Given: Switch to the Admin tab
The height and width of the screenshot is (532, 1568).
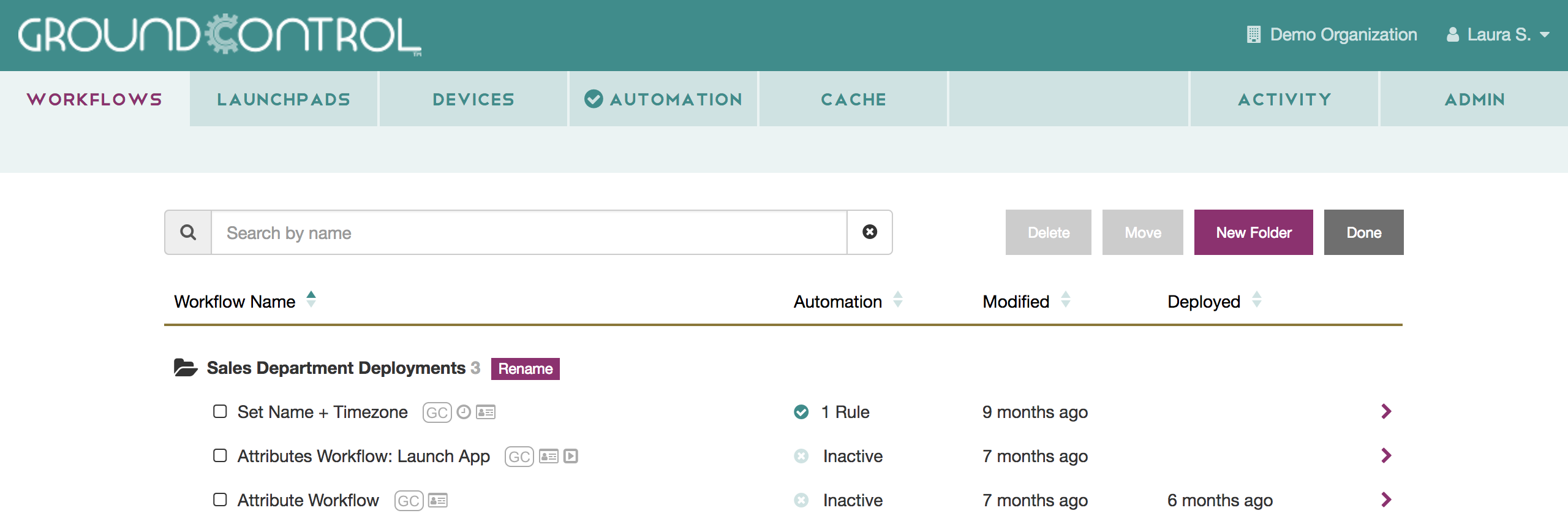Looking at the screenshot, I should [1474, 99].
